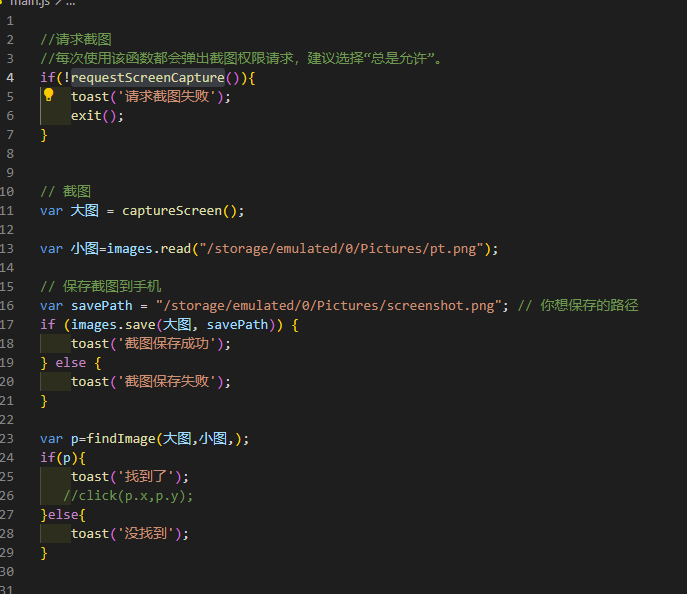Click the requestScreenCapture function name
The width and height of the screenshot is (687, 594).
point(148,78)
